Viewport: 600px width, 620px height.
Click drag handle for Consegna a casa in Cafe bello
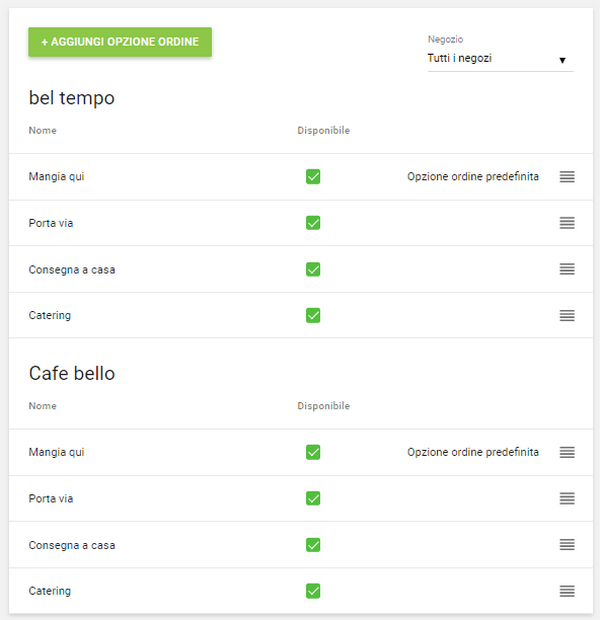[x=567, y=545]
